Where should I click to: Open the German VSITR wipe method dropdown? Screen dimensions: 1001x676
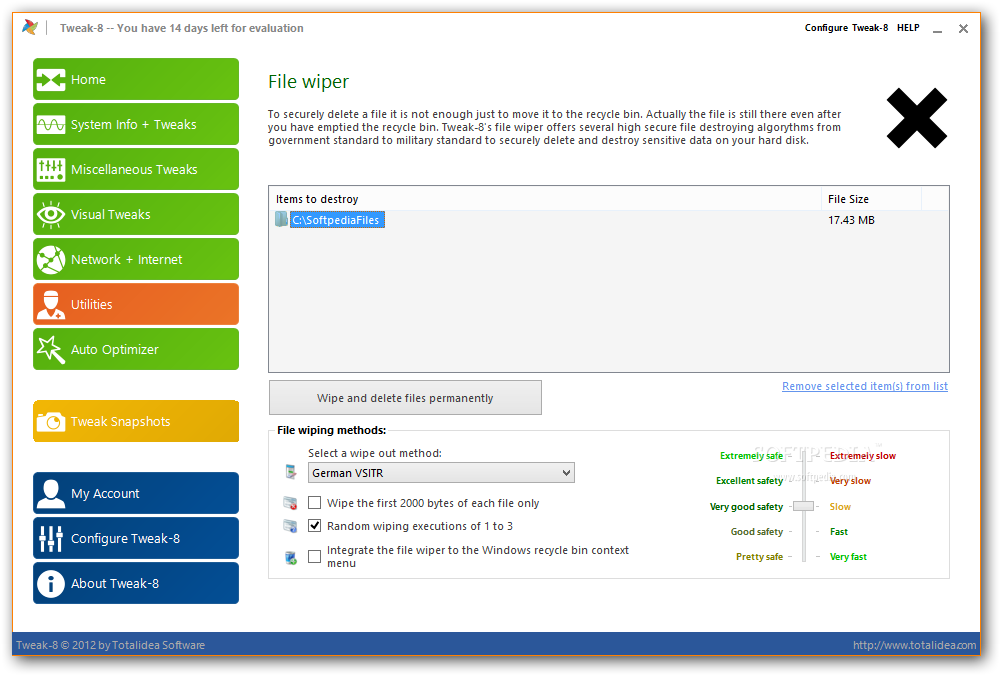[x=441, y=473]
